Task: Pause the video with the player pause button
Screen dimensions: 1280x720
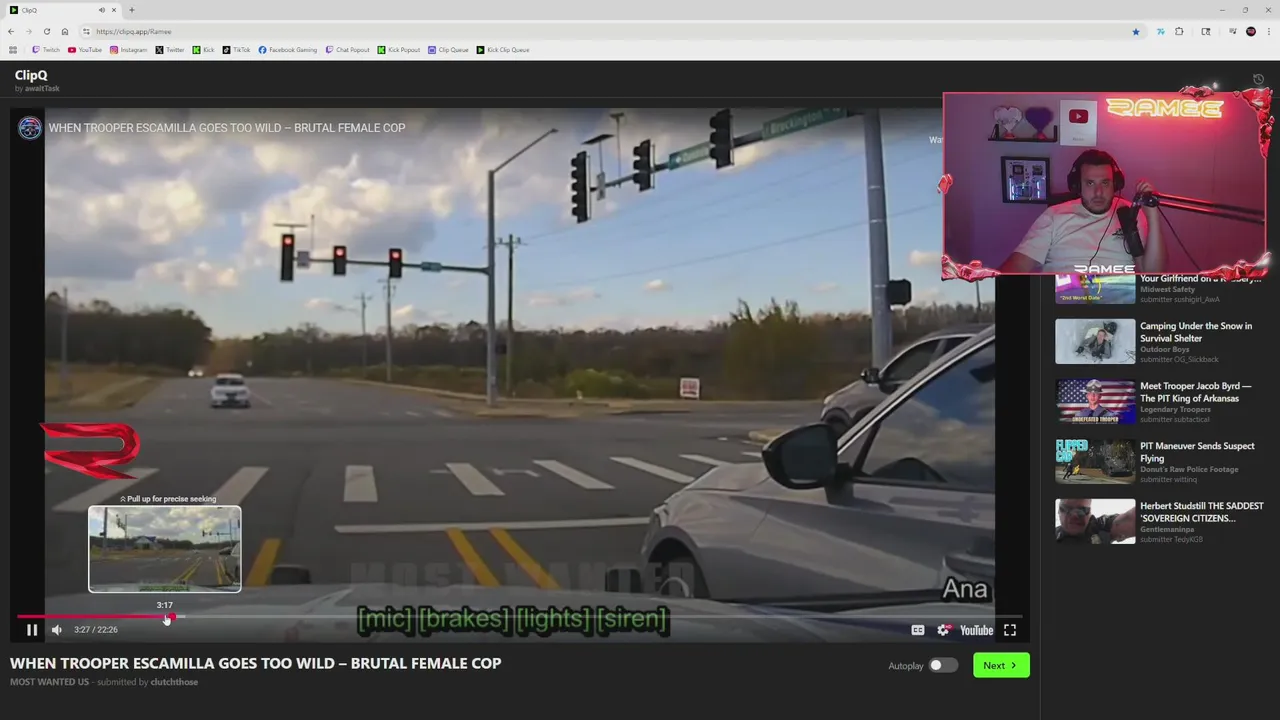Action: [32, 630]
